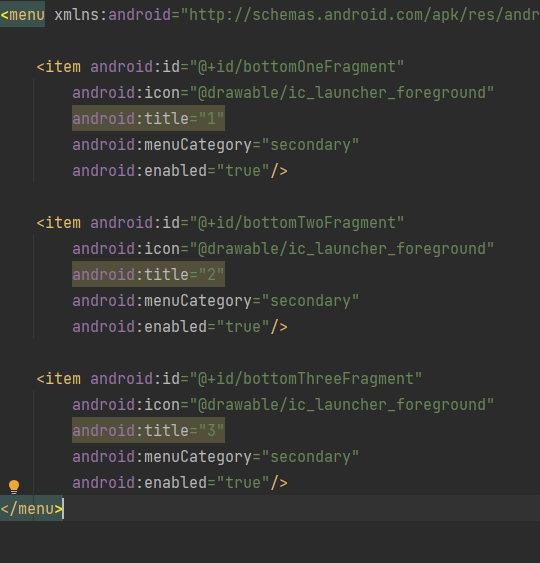This screenshot has height=563, width=540.
Task: Click menuCategory "secondary" under title 1
Action: [310, 145]
